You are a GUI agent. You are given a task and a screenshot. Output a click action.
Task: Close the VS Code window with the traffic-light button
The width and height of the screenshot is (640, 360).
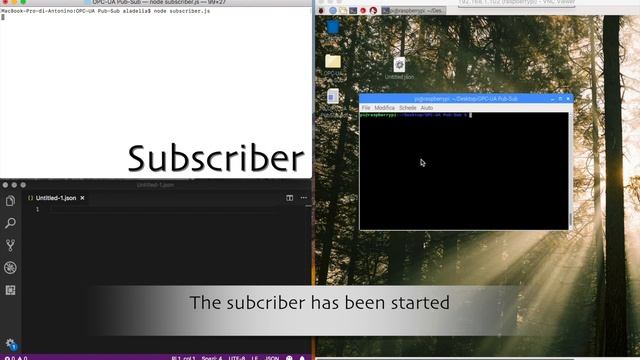click(5, 185)
